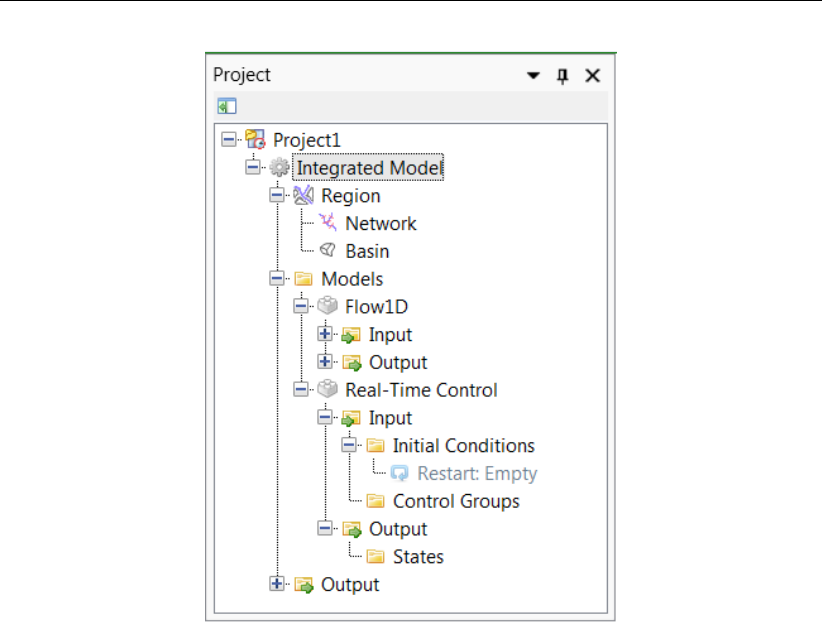The height and width of the screenshot is (624, 822).
Task: Click the Basin shape icon
Action: pos(327,251)
